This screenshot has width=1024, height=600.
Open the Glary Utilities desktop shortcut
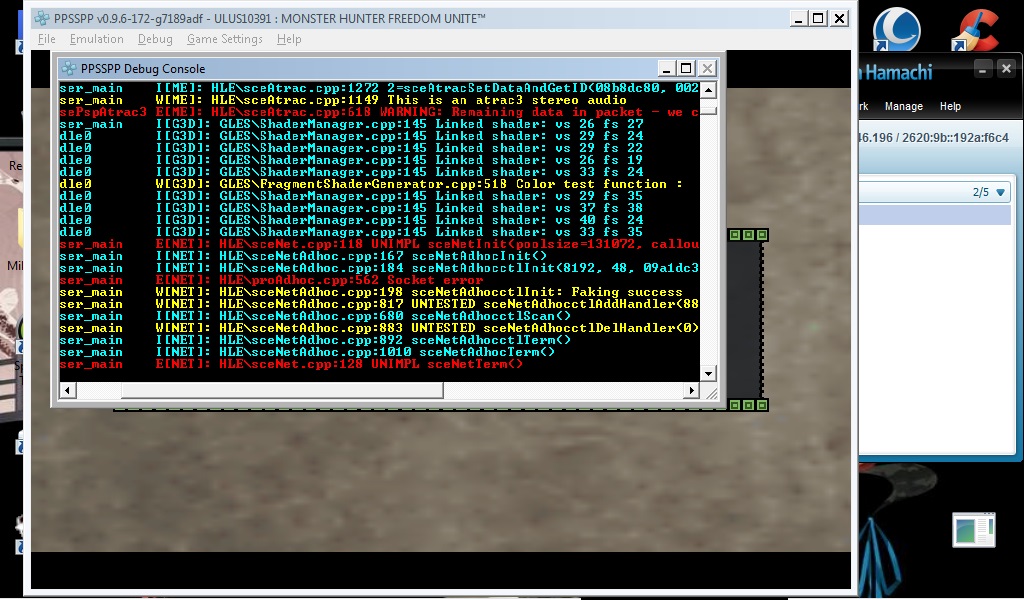pyautogui.click(x=896, y=30)
